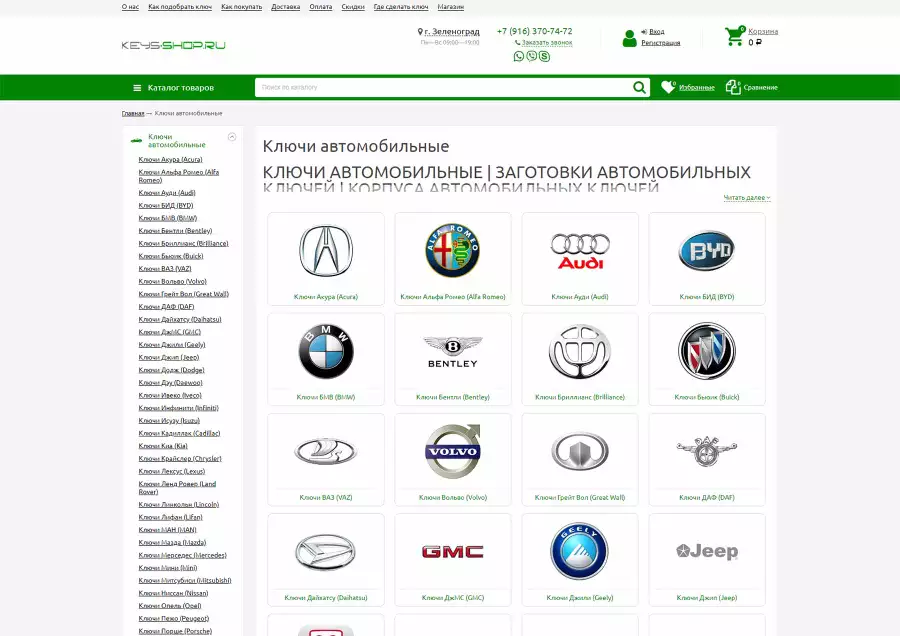The height and width of the screenshot is (636, 900).
Task: Click the WhatsApp contact icon
Action: coord(518,56)
